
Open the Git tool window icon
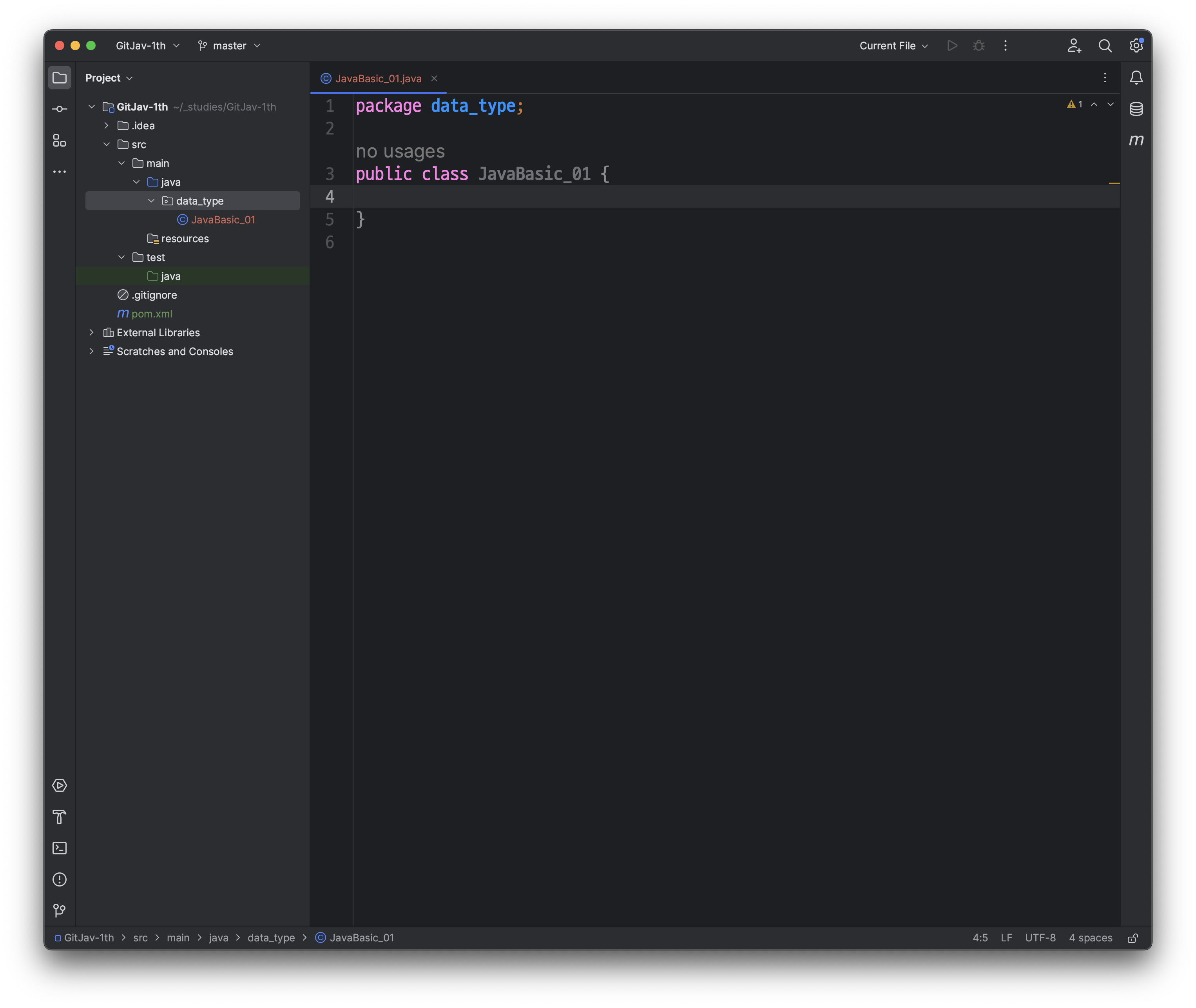point(60,910)
